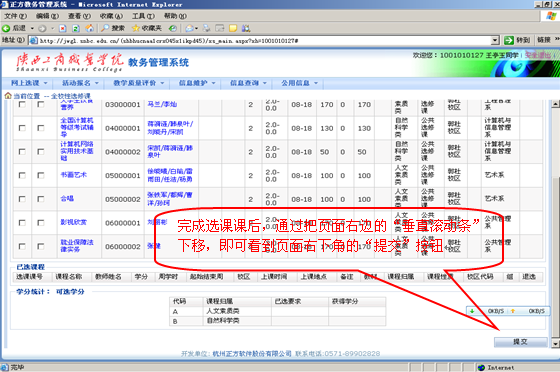Tick second checkbox in row 06000002
This screenshot has height=372, width=560.
(x=41, y=246)
